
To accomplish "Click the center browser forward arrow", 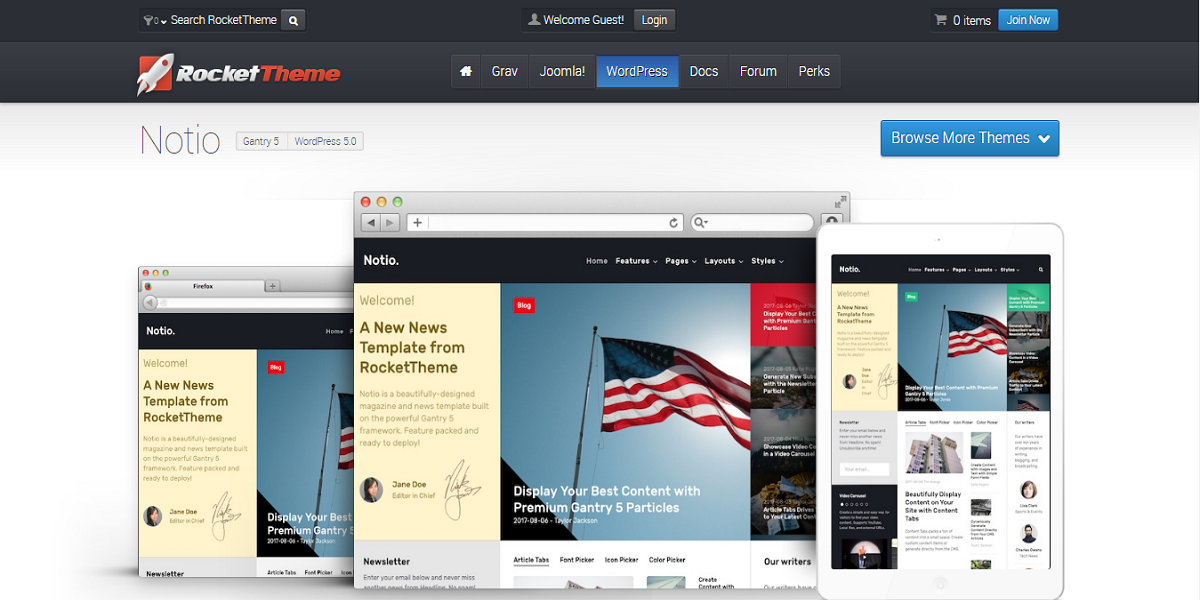I will (x=390, y=223).
